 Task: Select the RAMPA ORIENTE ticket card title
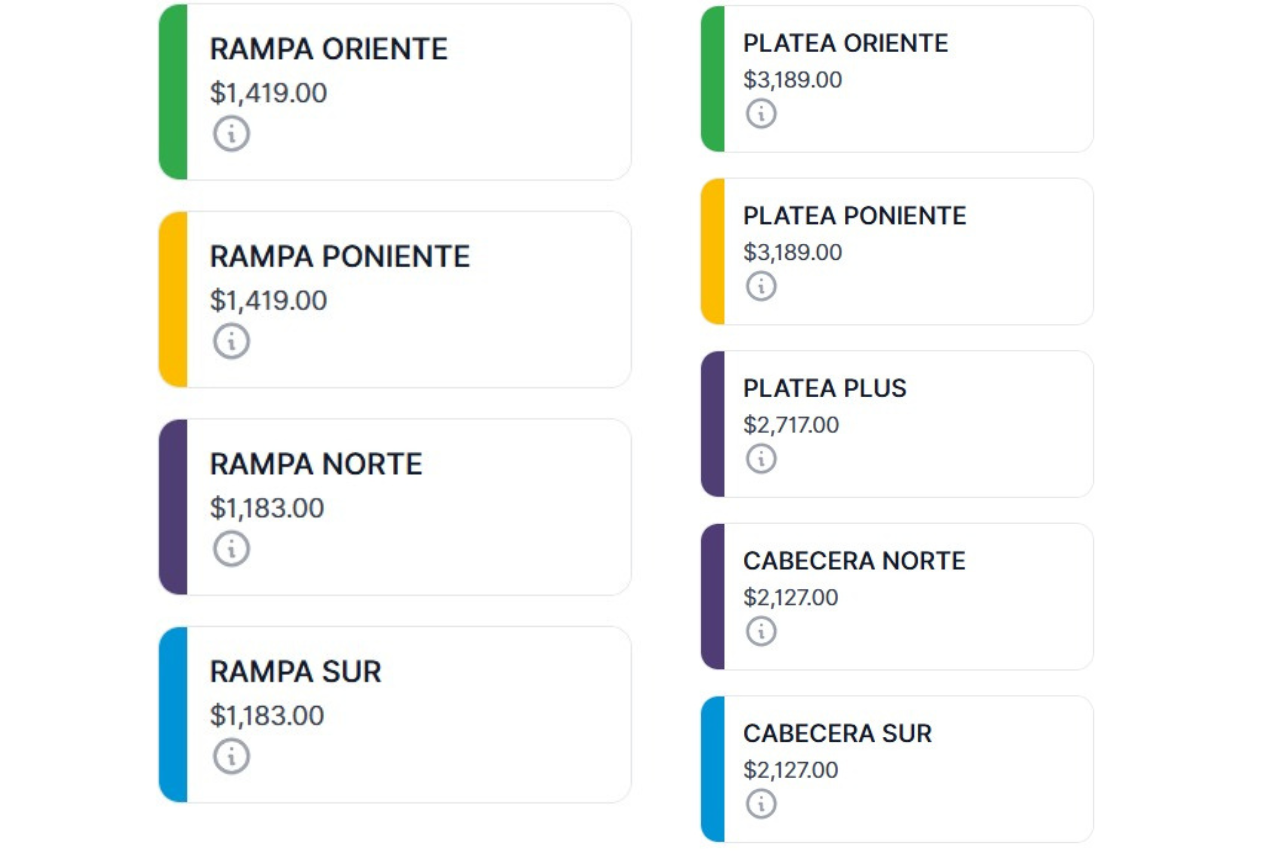point(329,49)
